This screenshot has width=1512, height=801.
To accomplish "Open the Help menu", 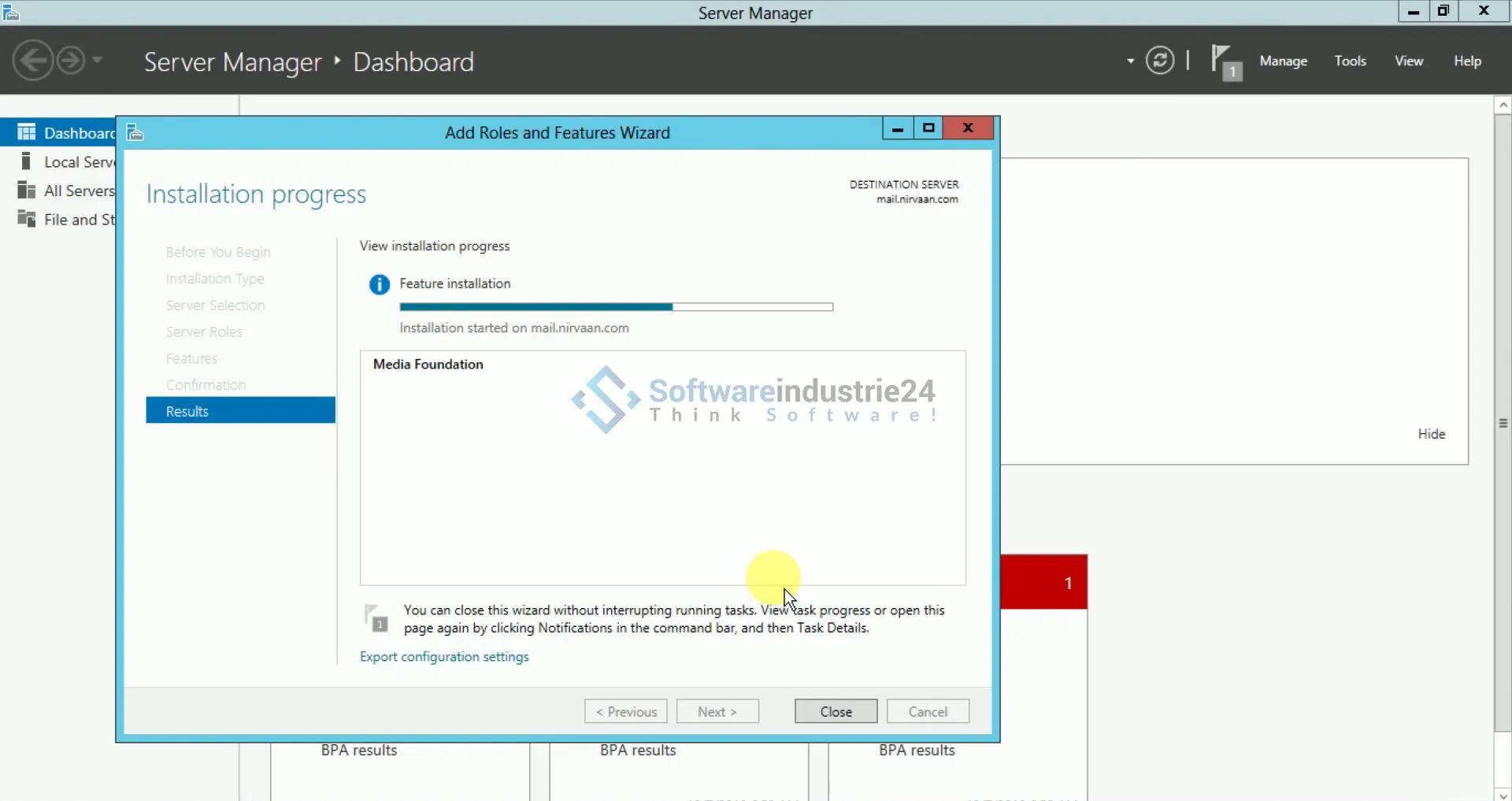I will (x=1467, y=61).
